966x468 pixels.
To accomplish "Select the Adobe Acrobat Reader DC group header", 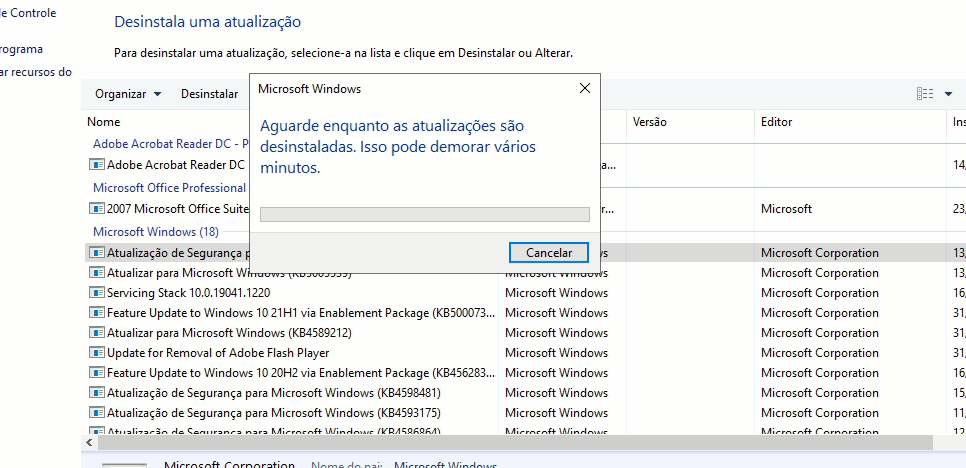I will (171, 143).
